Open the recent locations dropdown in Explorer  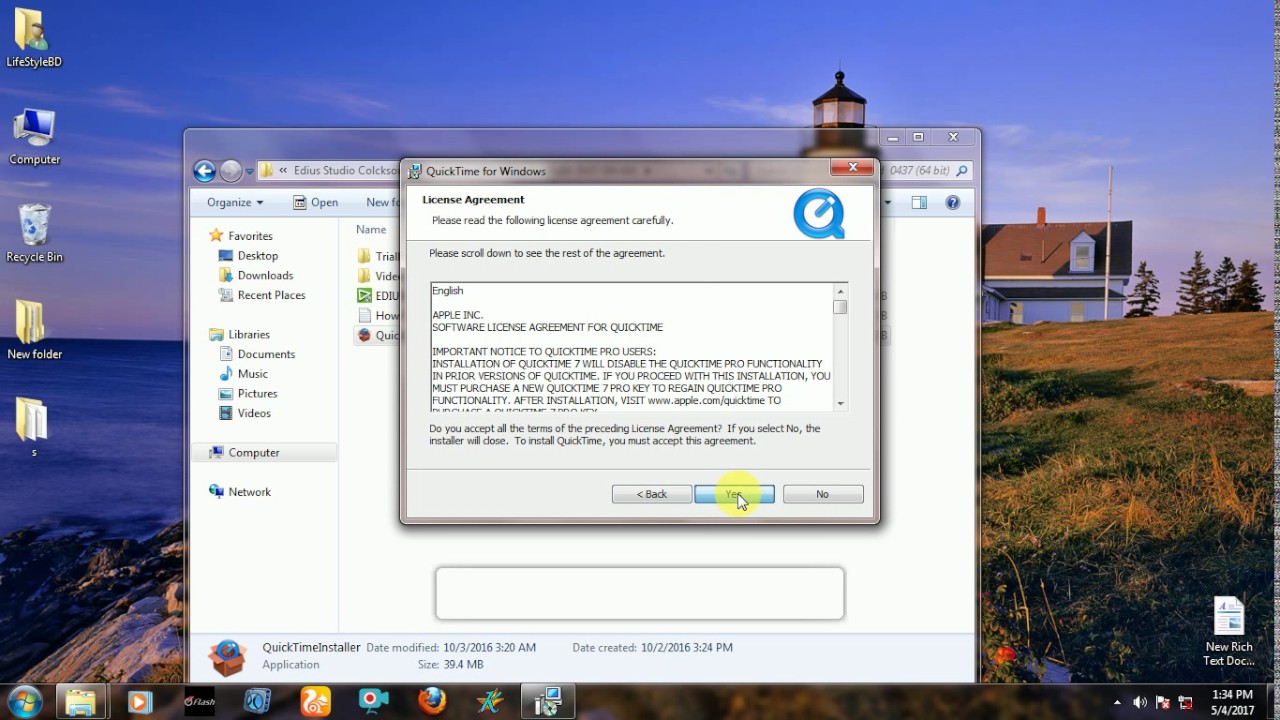tap(249, 171)
